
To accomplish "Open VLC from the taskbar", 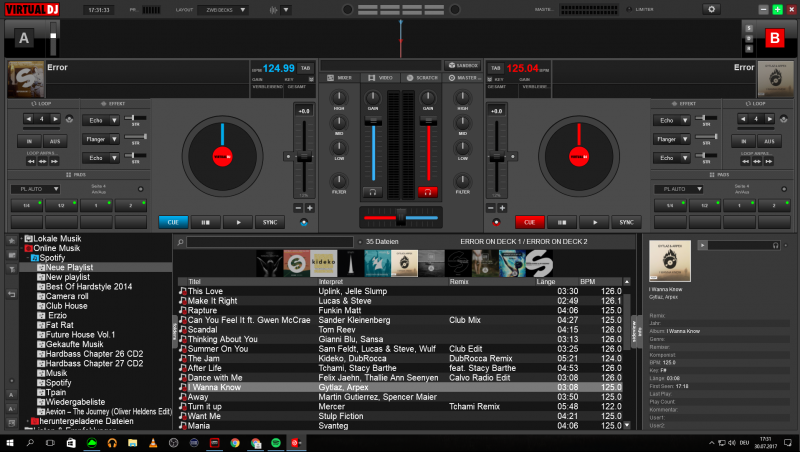I will click(153, 442).
